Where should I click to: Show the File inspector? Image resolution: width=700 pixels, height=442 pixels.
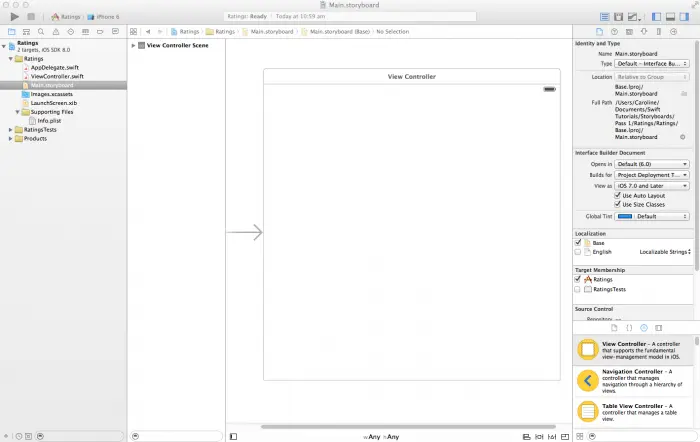pos(600,32)
